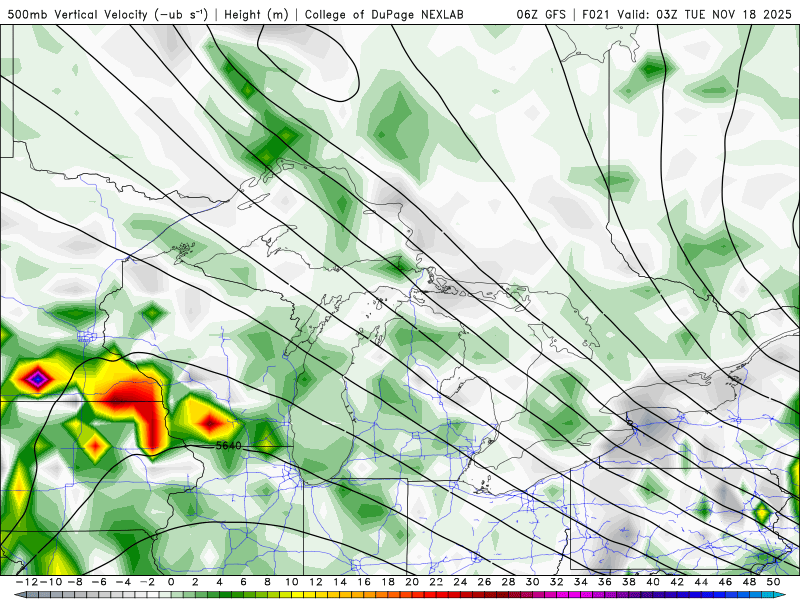Click the "42" colorbar label

tap(677, 582)
